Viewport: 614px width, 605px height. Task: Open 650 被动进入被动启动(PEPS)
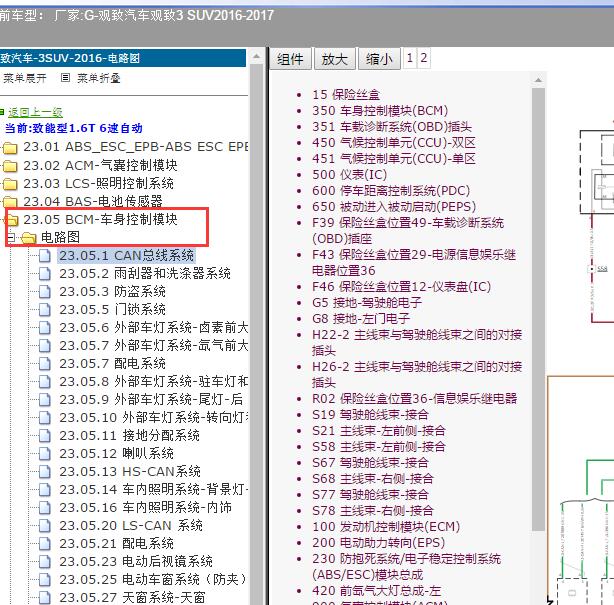pyautogui.click(x=394, y=207)
